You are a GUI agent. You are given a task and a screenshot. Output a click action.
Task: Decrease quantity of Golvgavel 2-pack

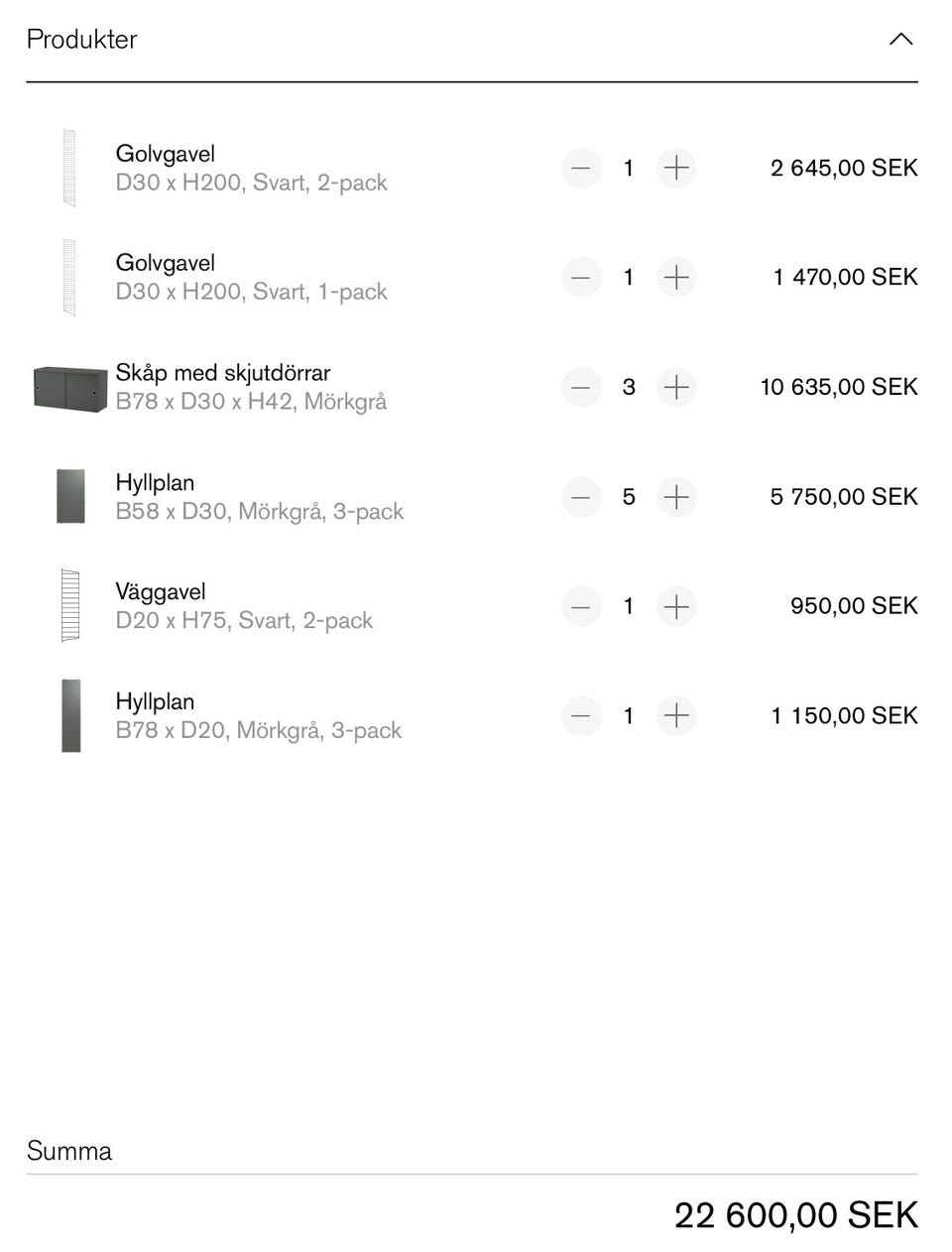click(x=581, y=168)
